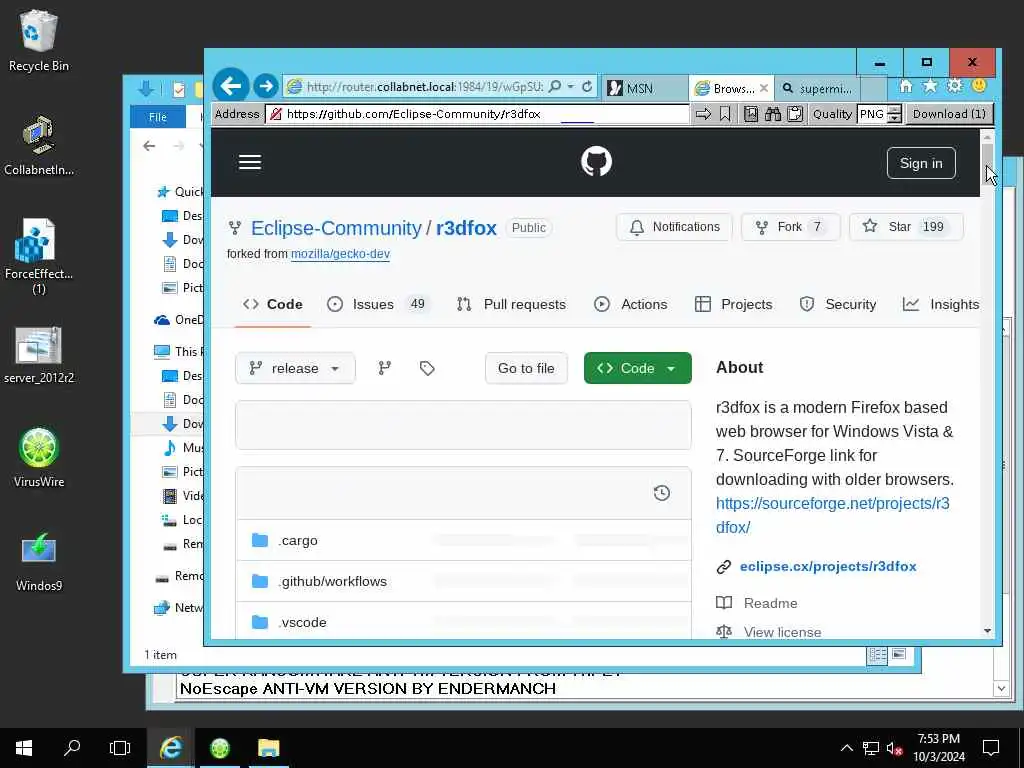Open the Windows Start button
This screenshot has width=1024, height=768.
(x=24, y=748)
